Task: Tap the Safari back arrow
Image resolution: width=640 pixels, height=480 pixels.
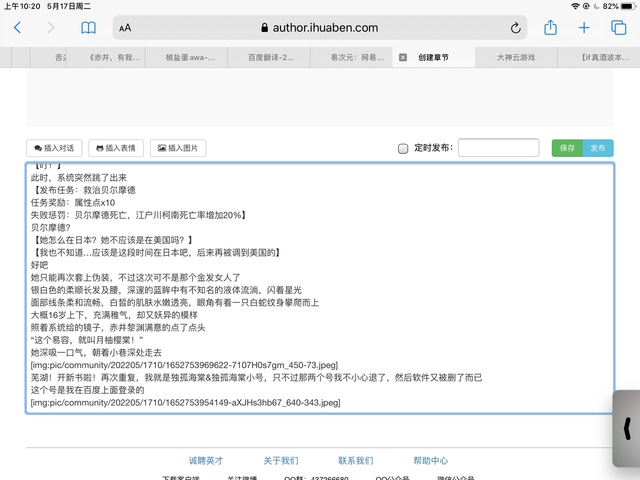Action: click(x=17, y=28)
